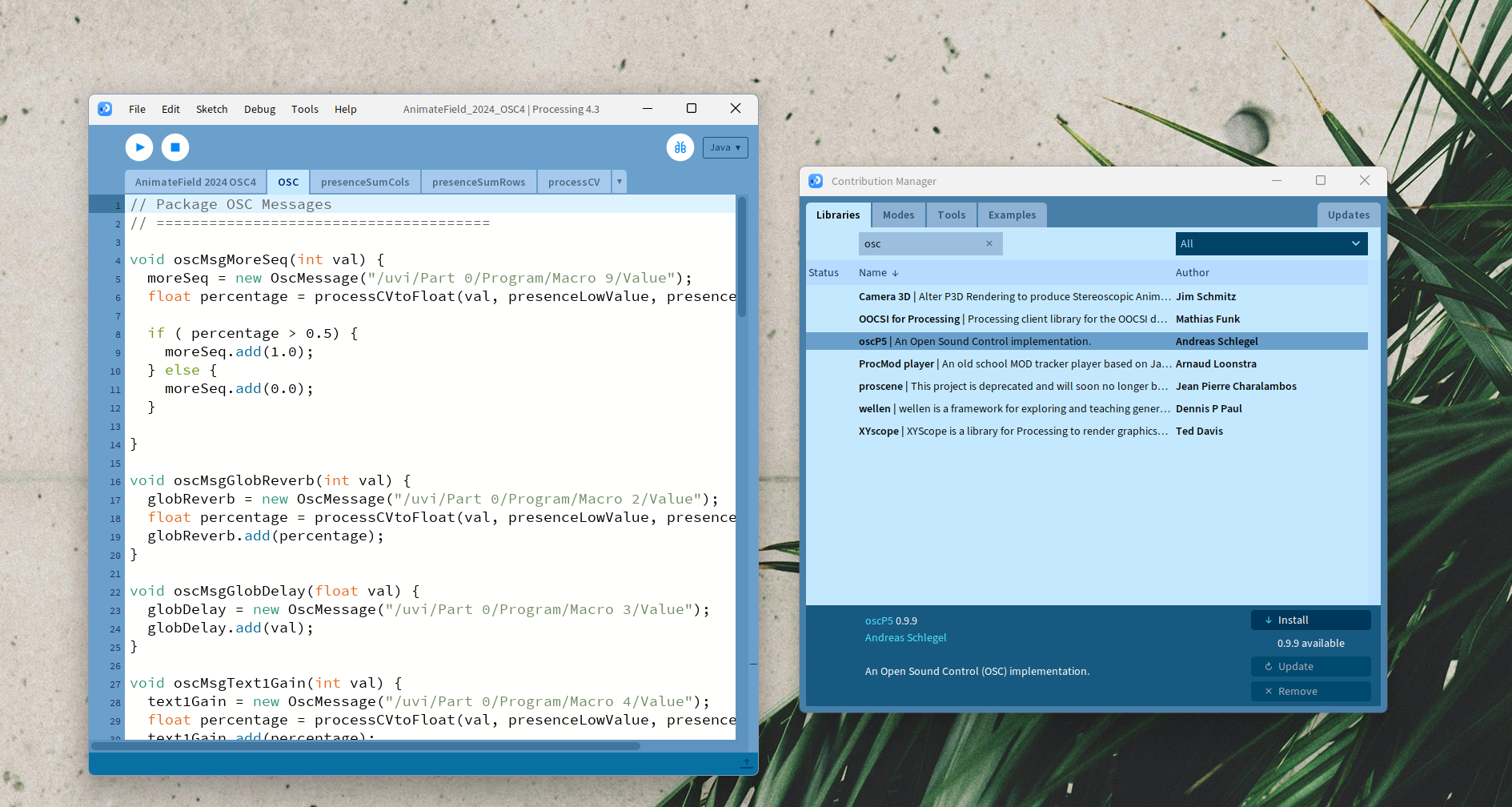Switch to the Examples tab
1512x807 pixels.
pos(1012,215)
